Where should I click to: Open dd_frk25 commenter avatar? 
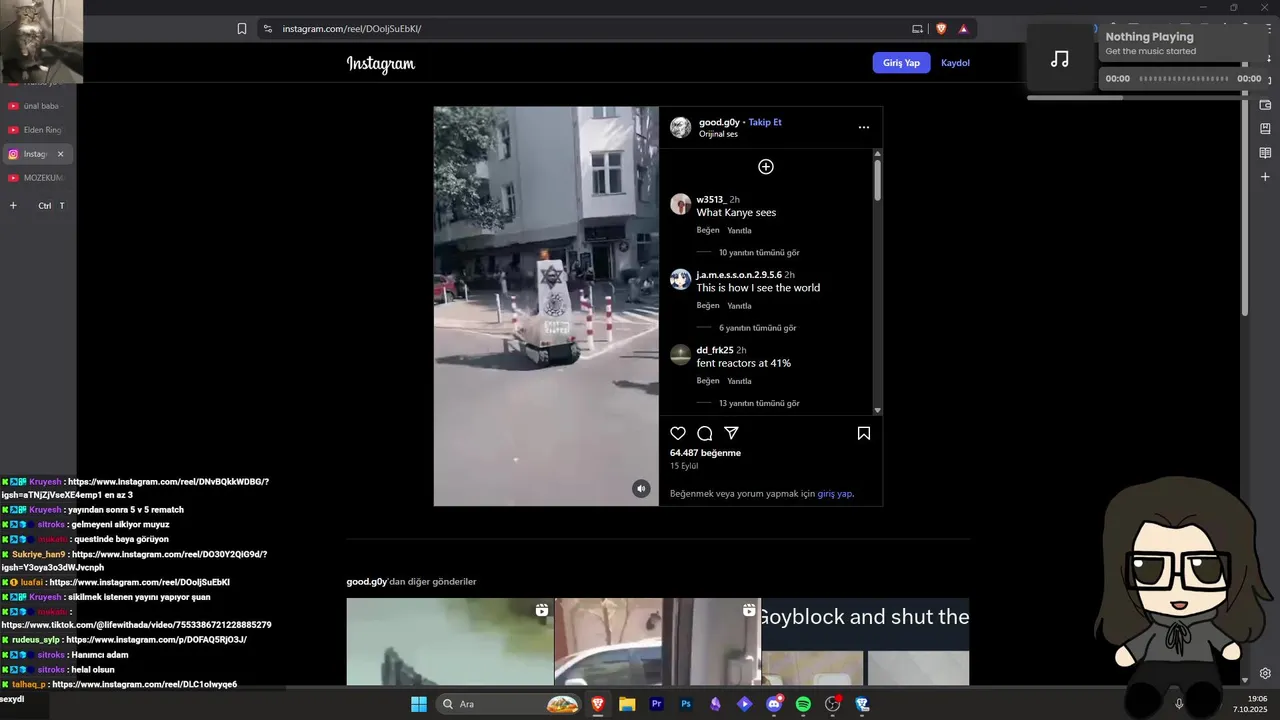681,354
